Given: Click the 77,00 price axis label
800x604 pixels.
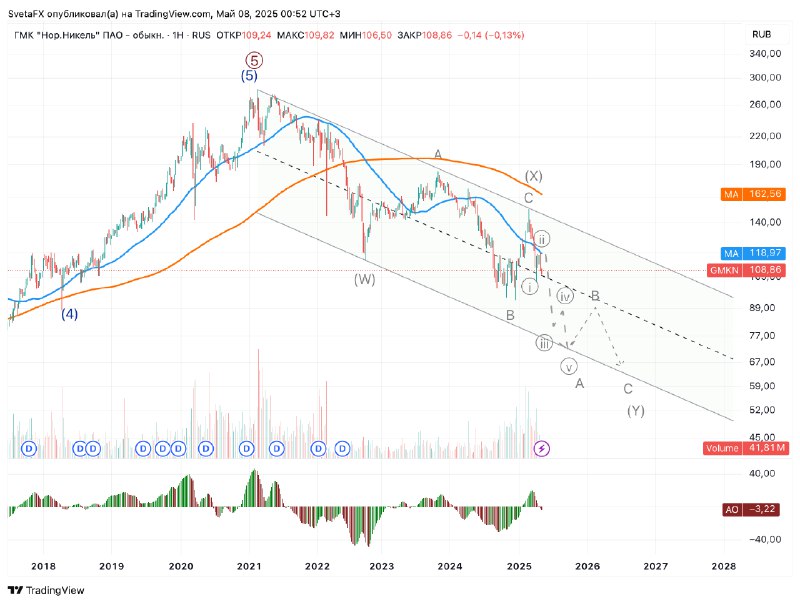Looking at the screenshot, I should 762,336.
